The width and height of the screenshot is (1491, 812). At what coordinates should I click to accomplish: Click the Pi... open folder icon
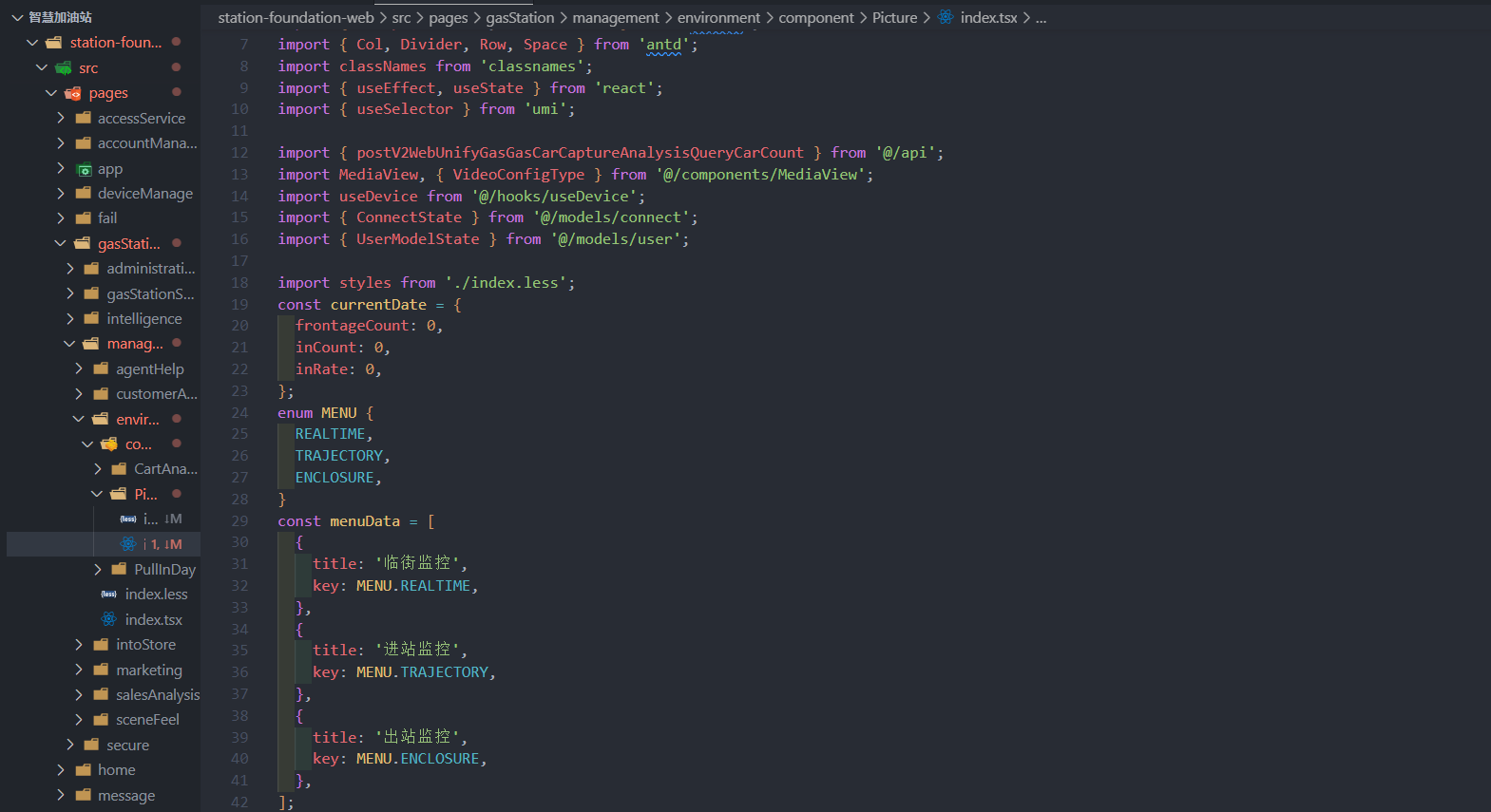tap(119, 494)
